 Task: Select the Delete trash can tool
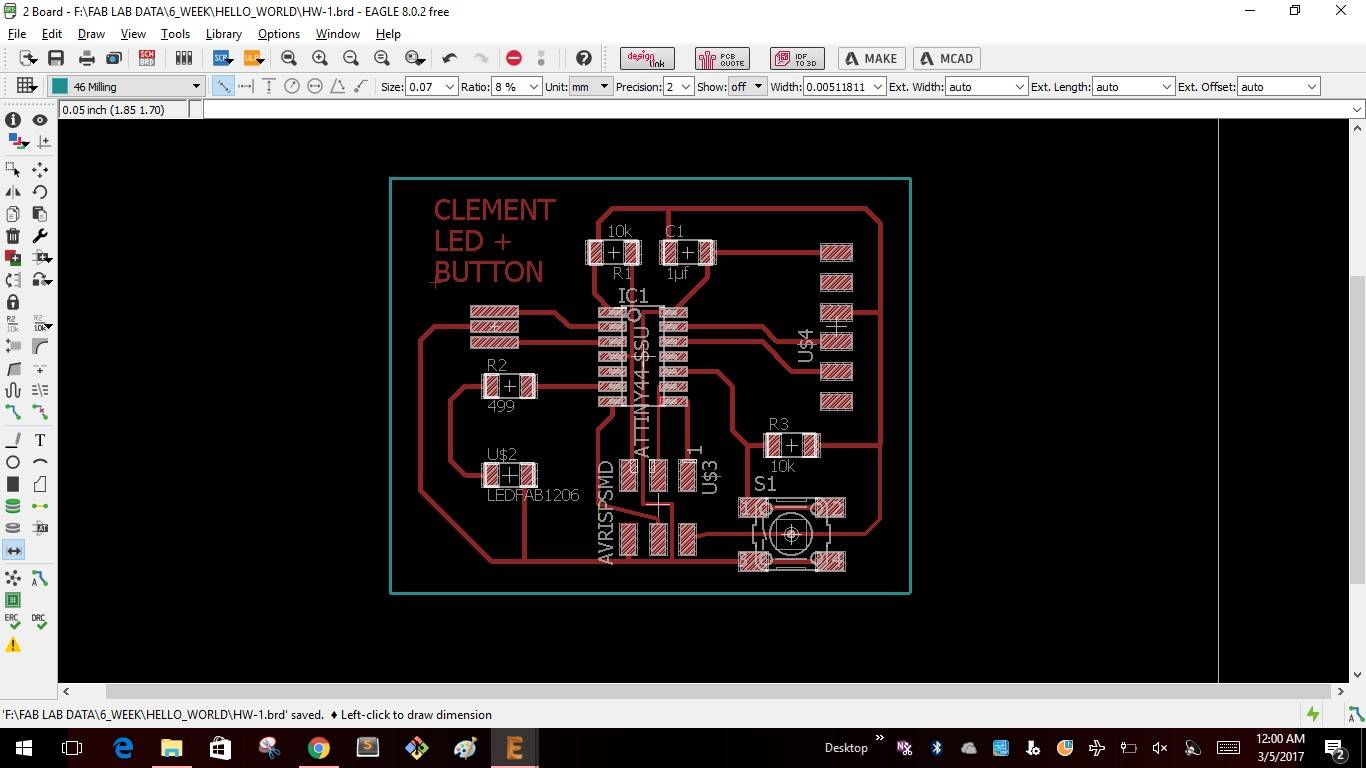13,236
